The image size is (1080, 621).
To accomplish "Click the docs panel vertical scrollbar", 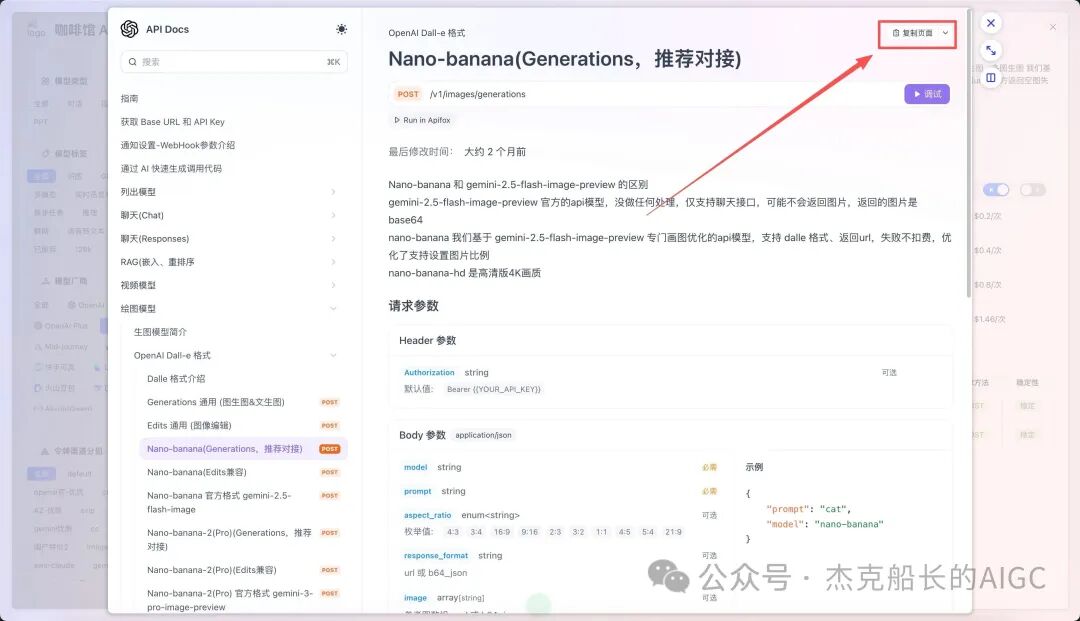I will (968, 155).
